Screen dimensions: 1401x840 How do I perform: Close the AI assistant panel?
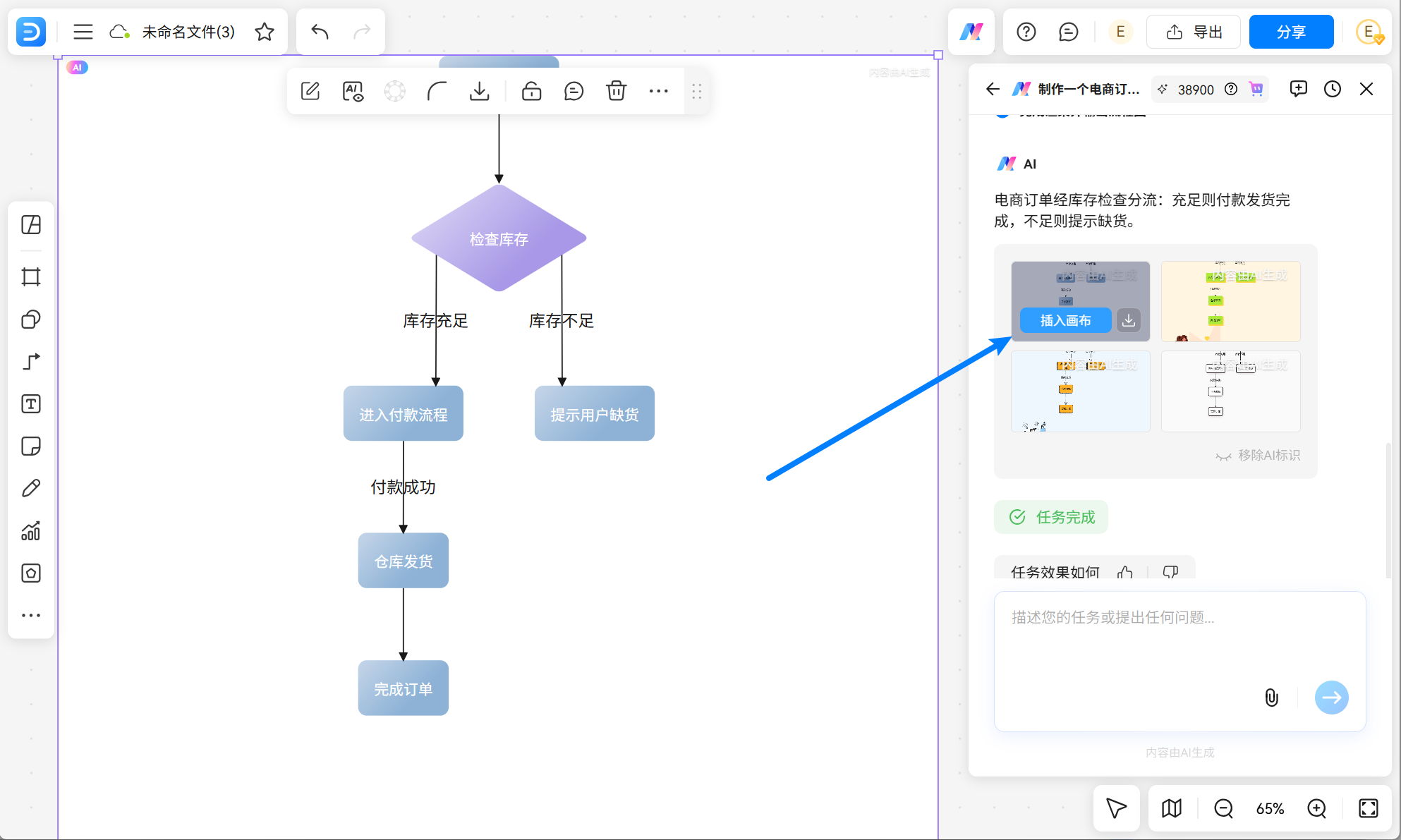1366,89
